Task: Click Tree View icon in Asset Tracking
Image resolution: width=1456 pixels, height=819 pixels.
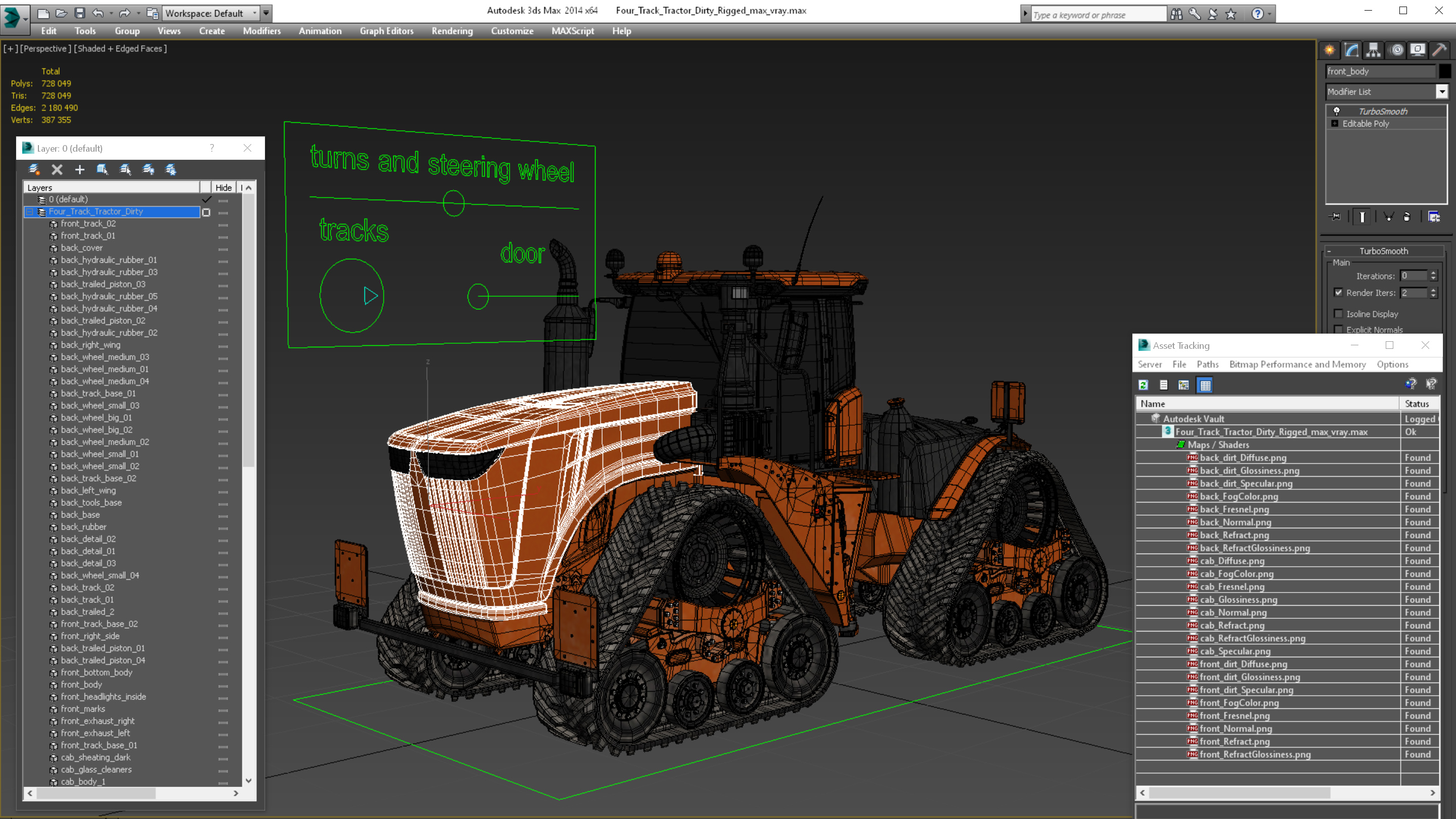Action: tap(1184, 385)
